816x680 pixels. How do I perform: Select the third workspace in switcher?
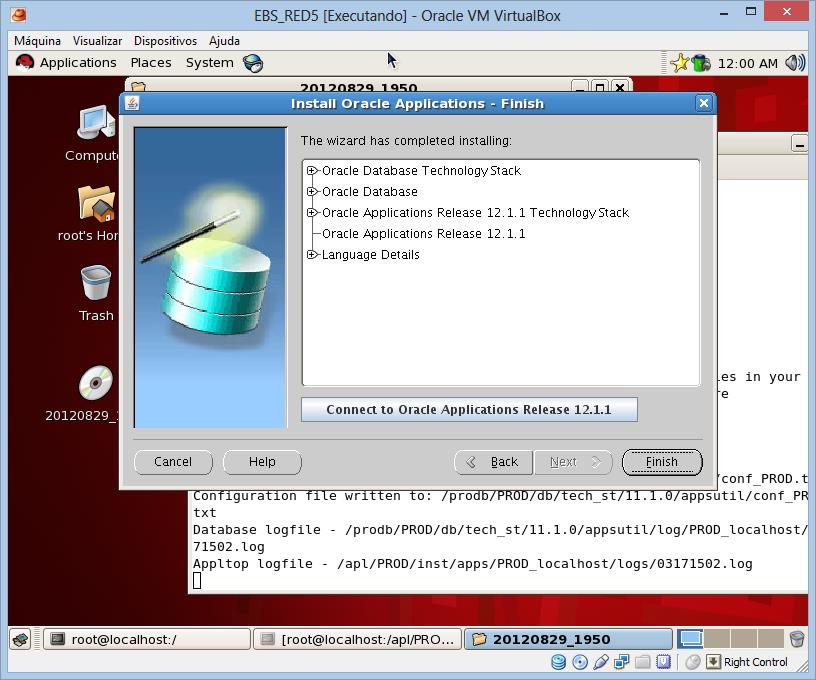(x=744, y=639)
